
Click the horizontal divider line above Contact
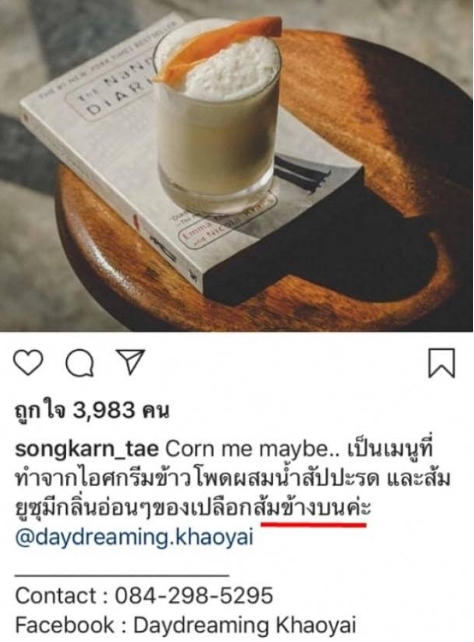(x=122, y=575)
